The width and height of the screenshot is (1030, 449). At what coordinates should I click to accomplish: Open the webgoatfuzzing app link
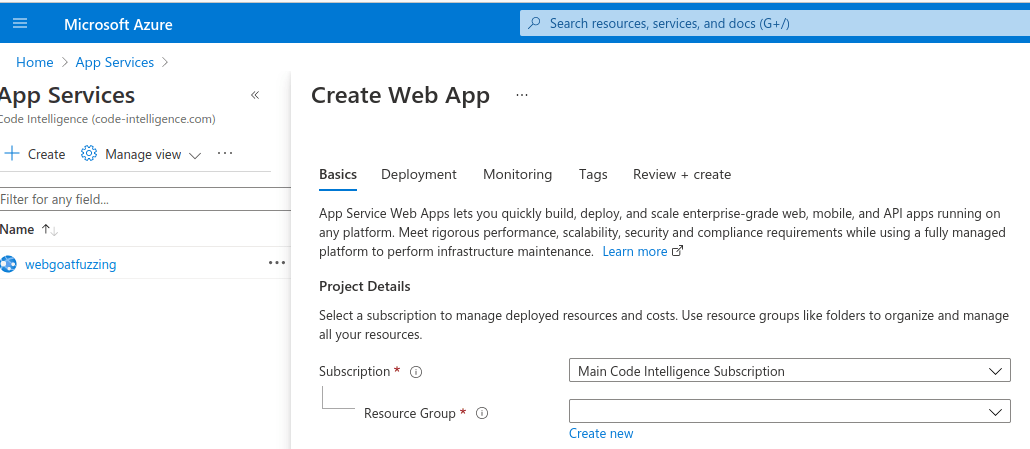70,265
